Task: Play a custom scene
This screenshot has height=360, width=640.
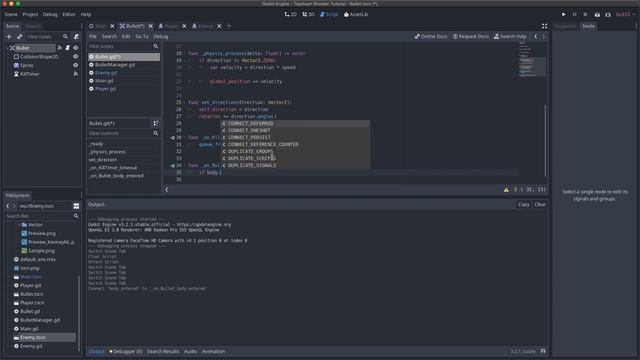Action: tap(608, 14)
